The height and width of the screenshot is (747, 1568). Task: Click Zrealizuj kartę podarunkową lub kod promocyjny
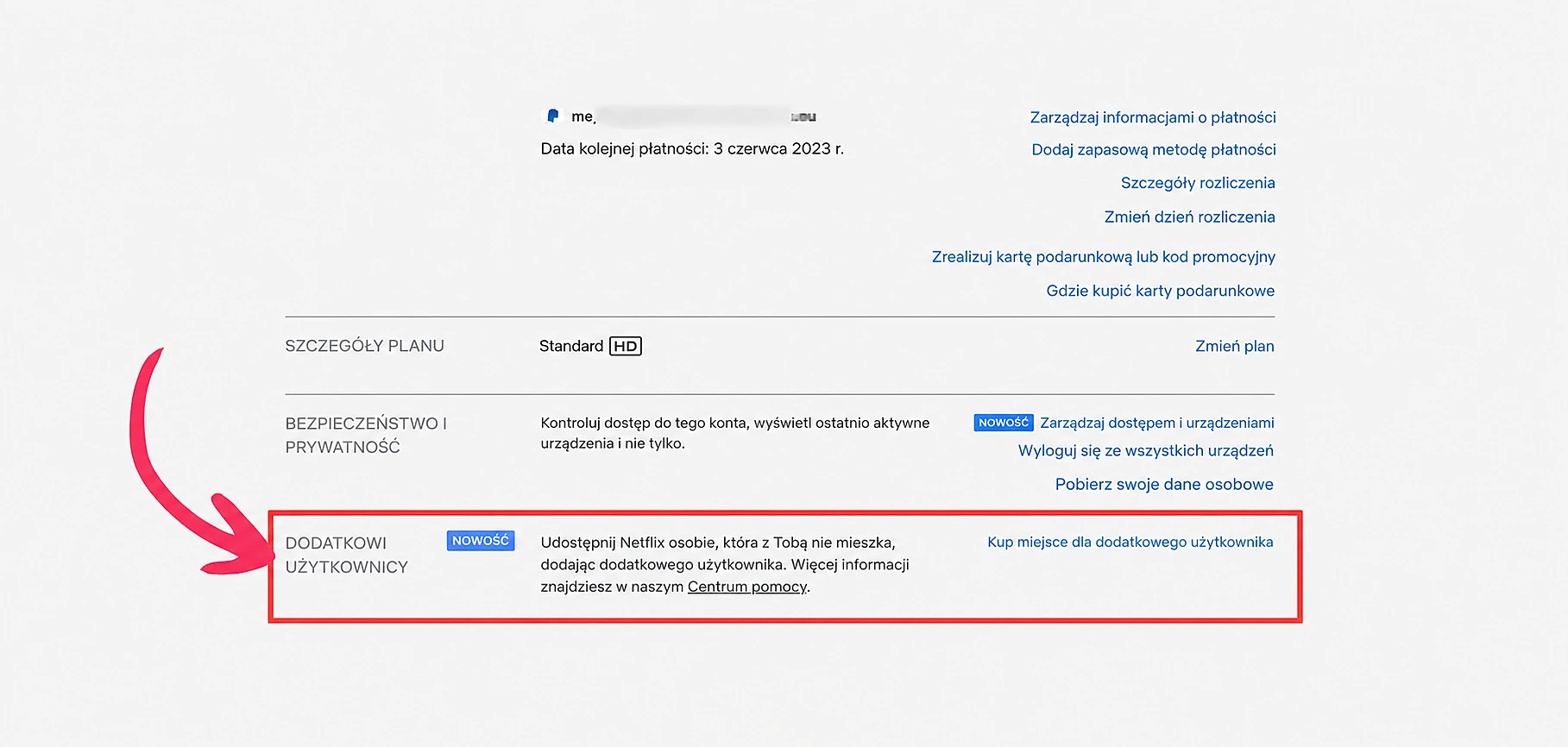(1103, 257)
